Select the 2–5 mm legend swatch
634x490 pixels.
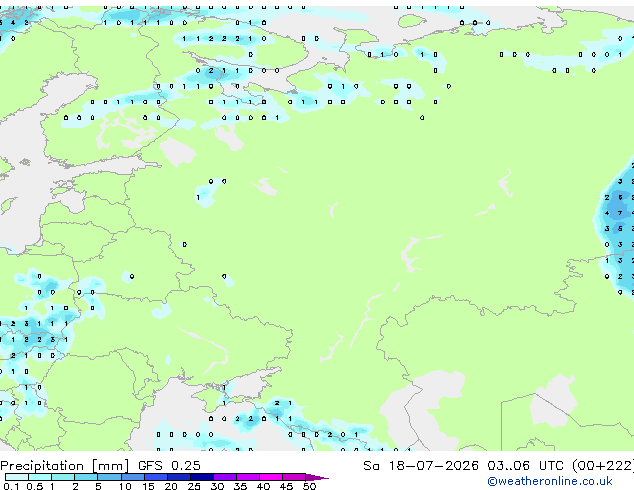pyautogui.click(x=86, y=477)
